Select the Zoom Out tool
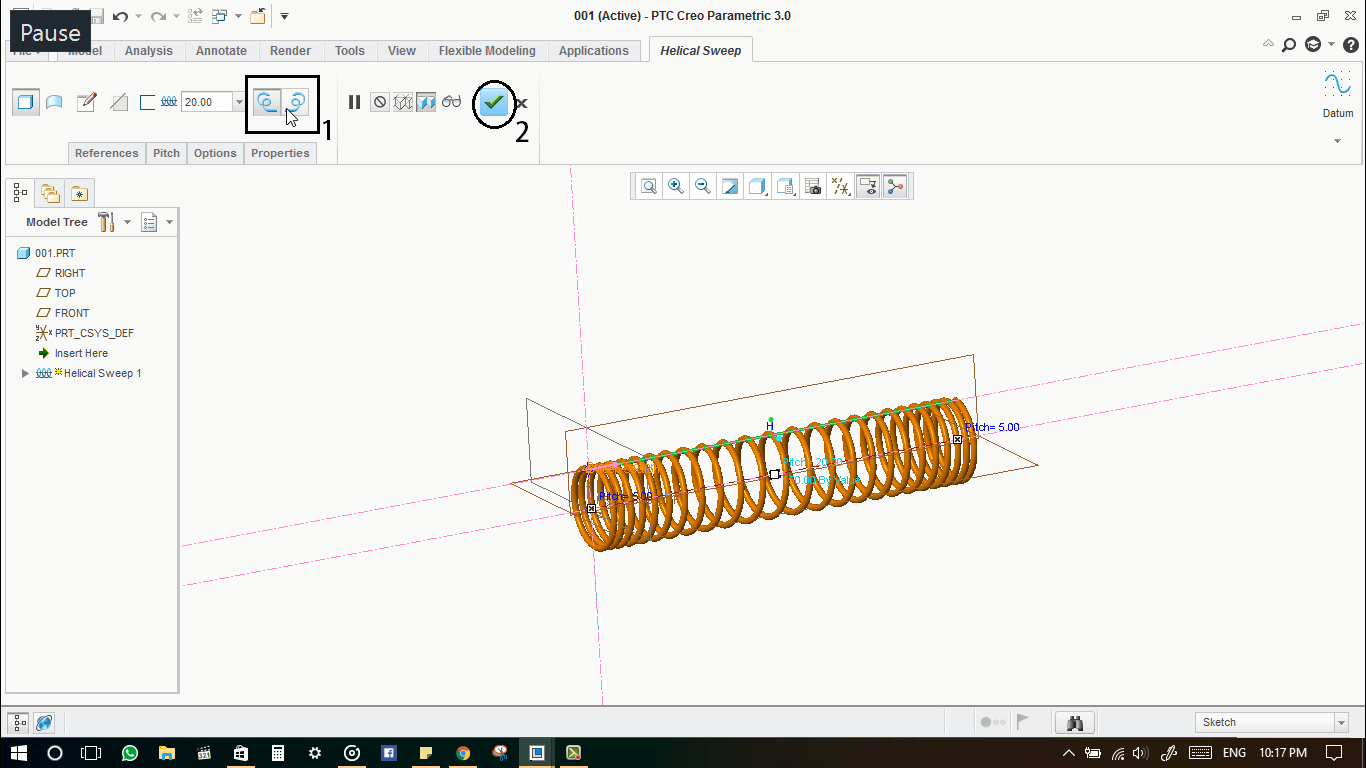 pyautogui.click(x=703, y=186)
